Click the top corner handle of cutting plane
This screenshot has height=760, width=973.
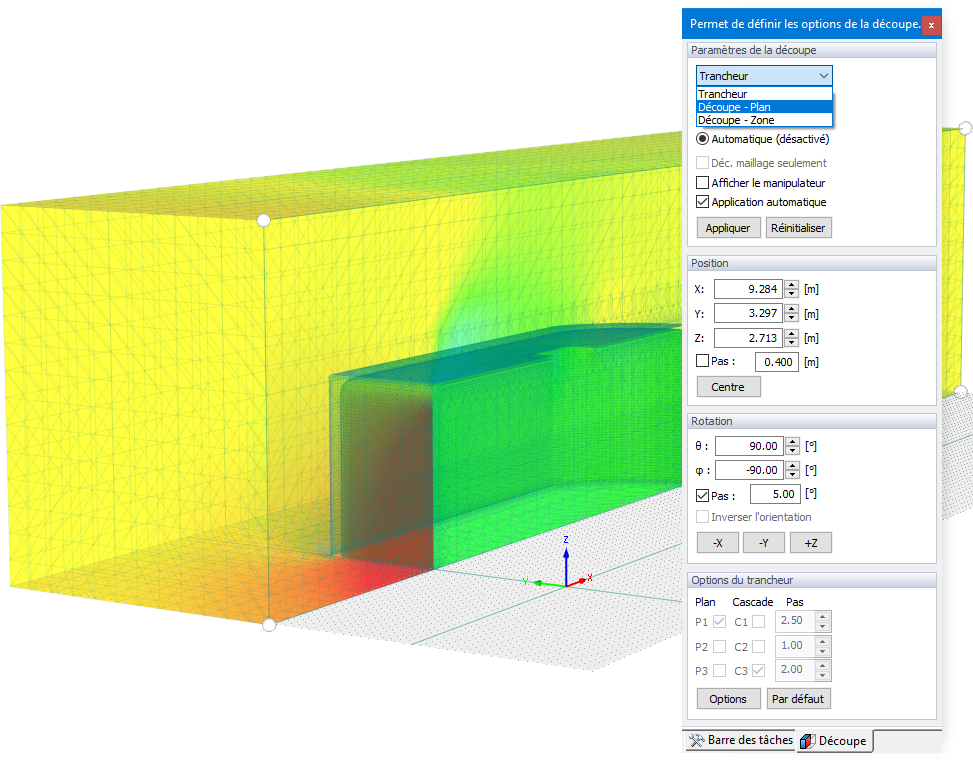(x=264, y=220)
